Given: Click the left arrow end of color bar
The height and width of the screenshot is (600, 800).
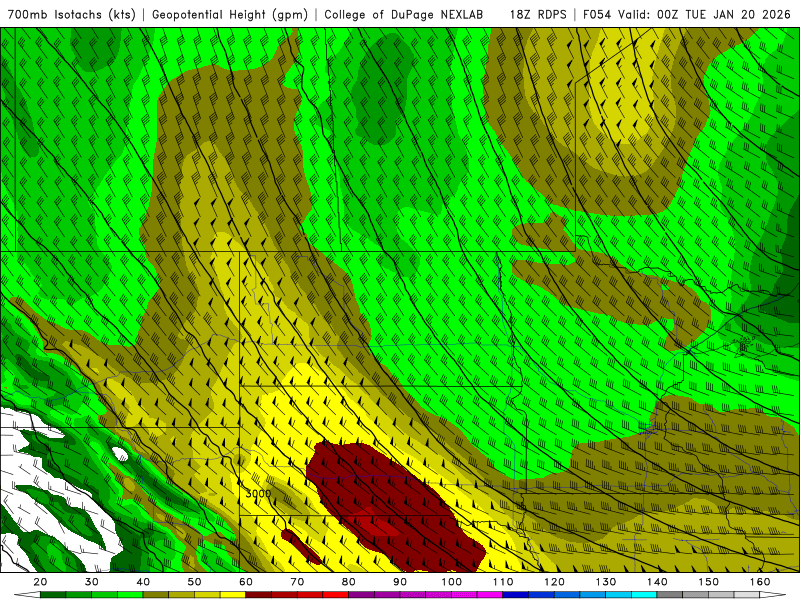Looking at the screenshot, I should [27, 594].
